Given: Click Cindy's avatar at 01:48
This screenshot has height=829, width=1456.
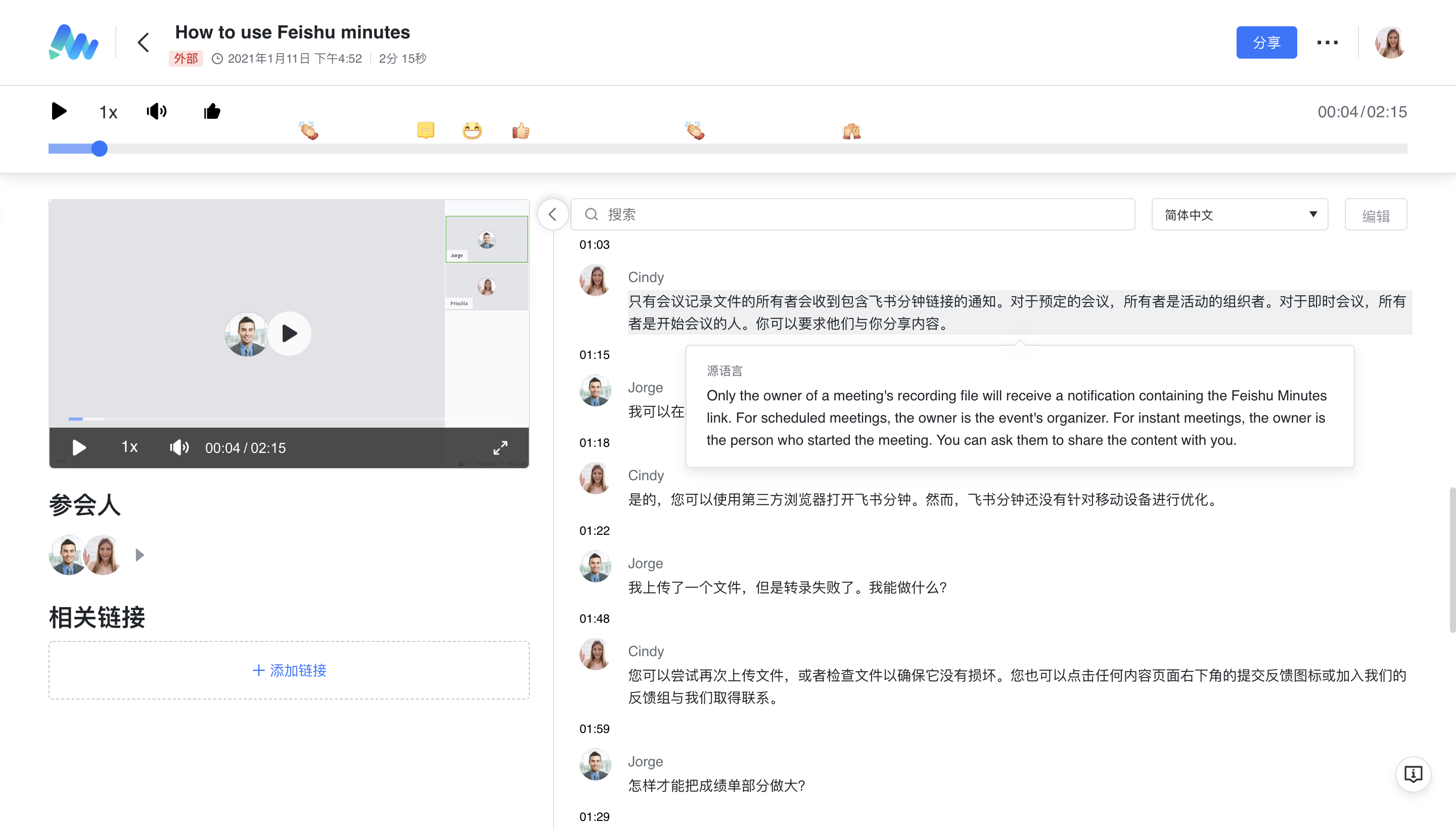Looking at the screenshot, I should (x=595, y=654).
